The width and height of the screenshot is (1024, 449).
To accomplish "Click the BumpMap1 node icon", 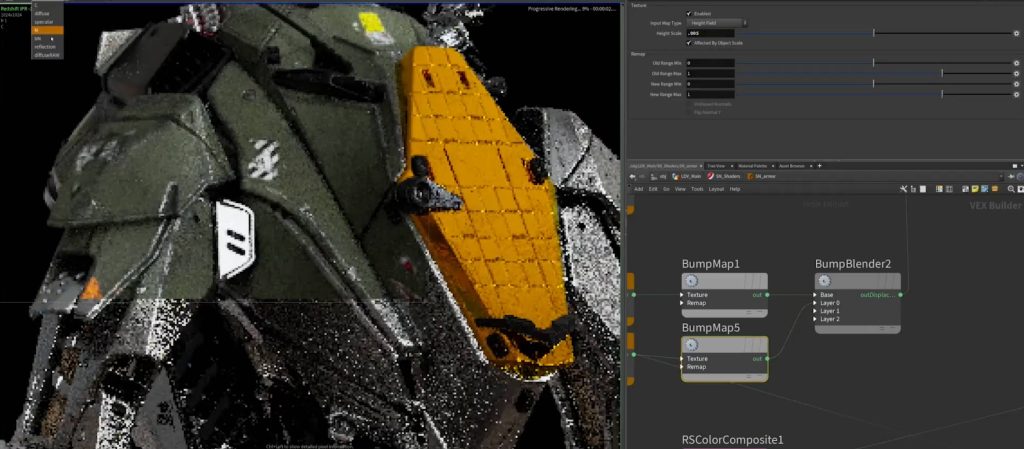I will pos(691,281).
